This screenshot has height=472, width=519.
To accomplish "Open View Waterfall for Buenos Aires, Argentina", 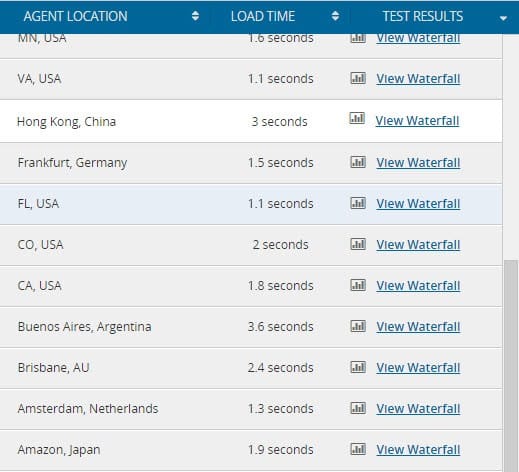I will click(418, 327).
